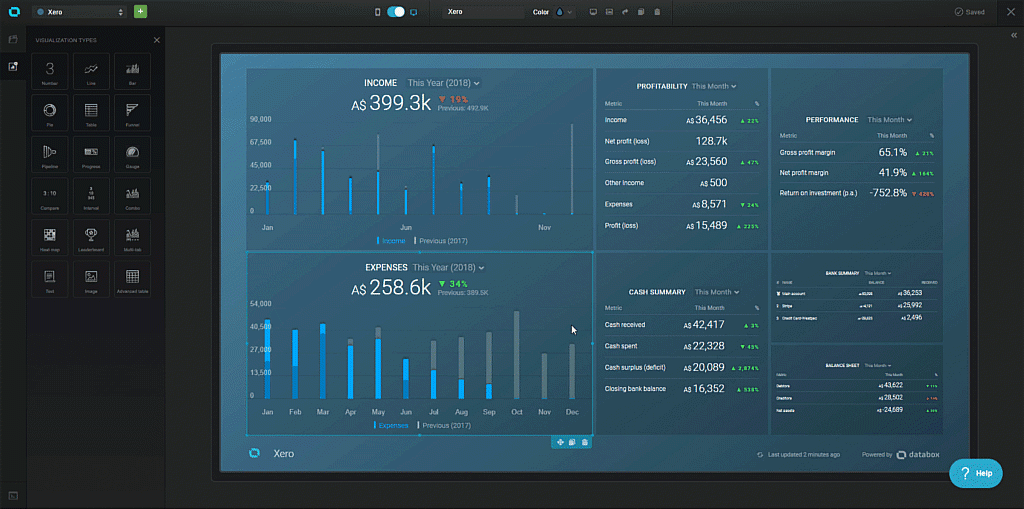The image size is (1024, 509).
Task: Click the Closing bank balance row
Action: [682, 389]
